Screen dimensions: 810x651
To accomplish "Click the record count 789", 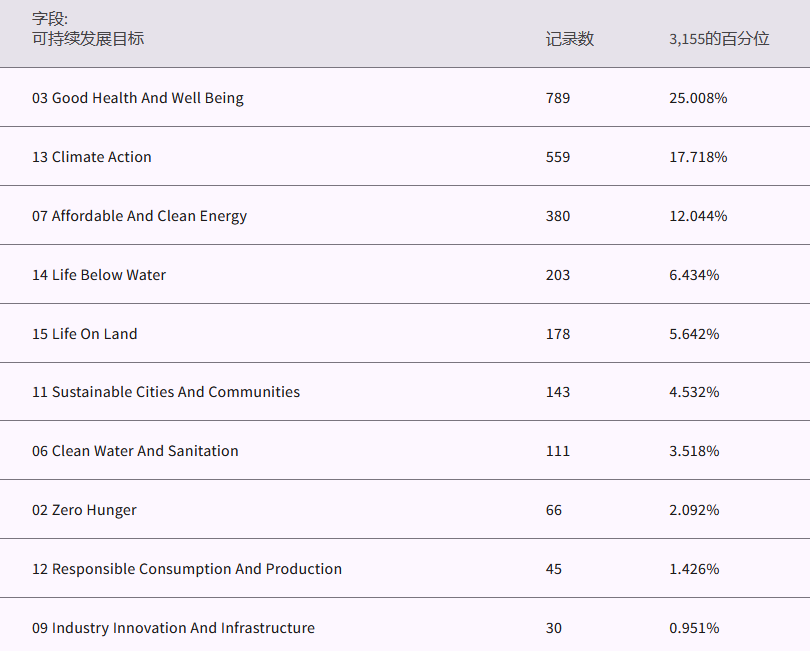I will (558, 98).
